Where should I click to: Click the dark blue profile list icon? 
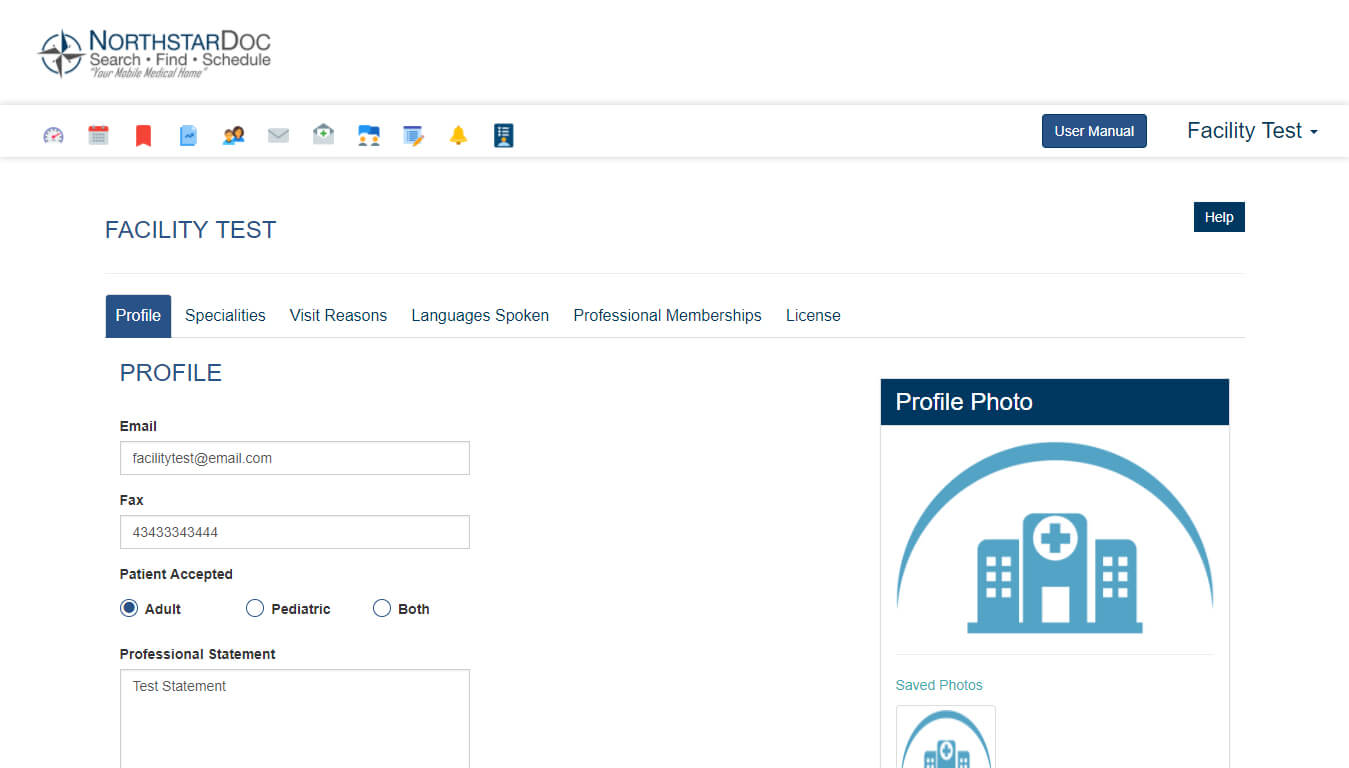tap(503, 135)
